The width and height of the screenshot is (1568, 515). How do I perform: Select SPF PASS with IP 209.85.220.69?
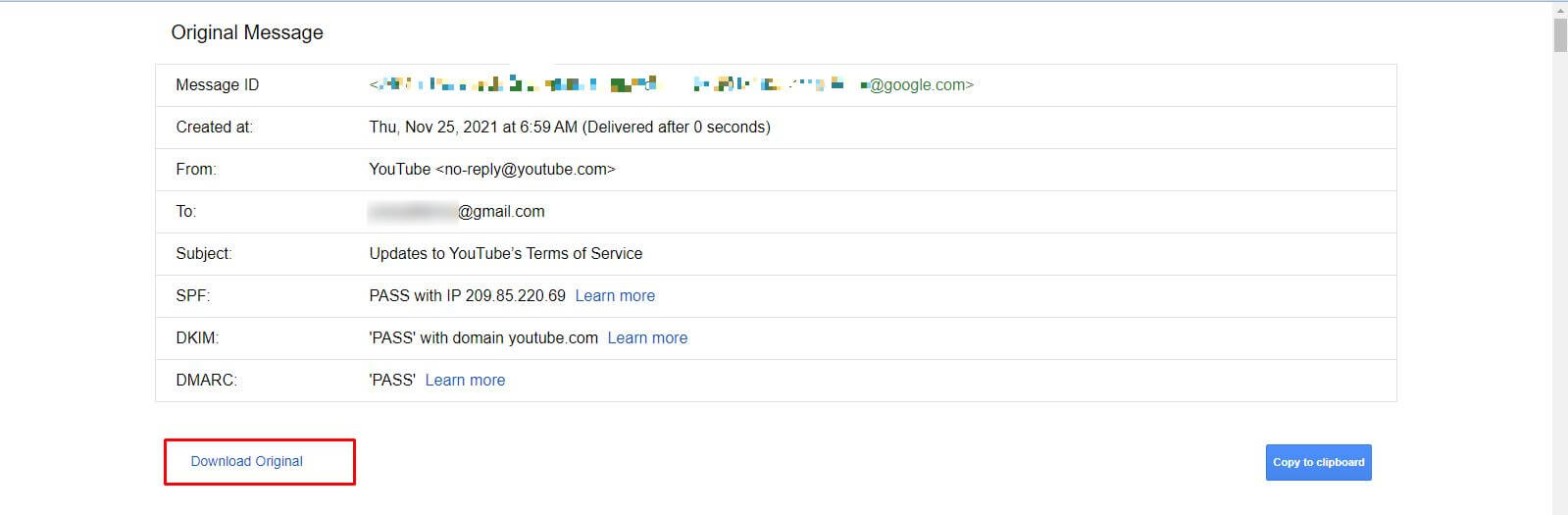pyautogui.click(x=467, y=295)
